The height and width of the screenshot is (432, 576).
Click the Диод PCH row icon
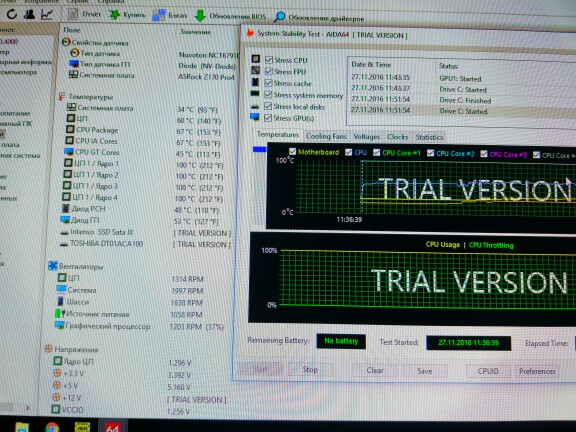(x=65, y=208)
